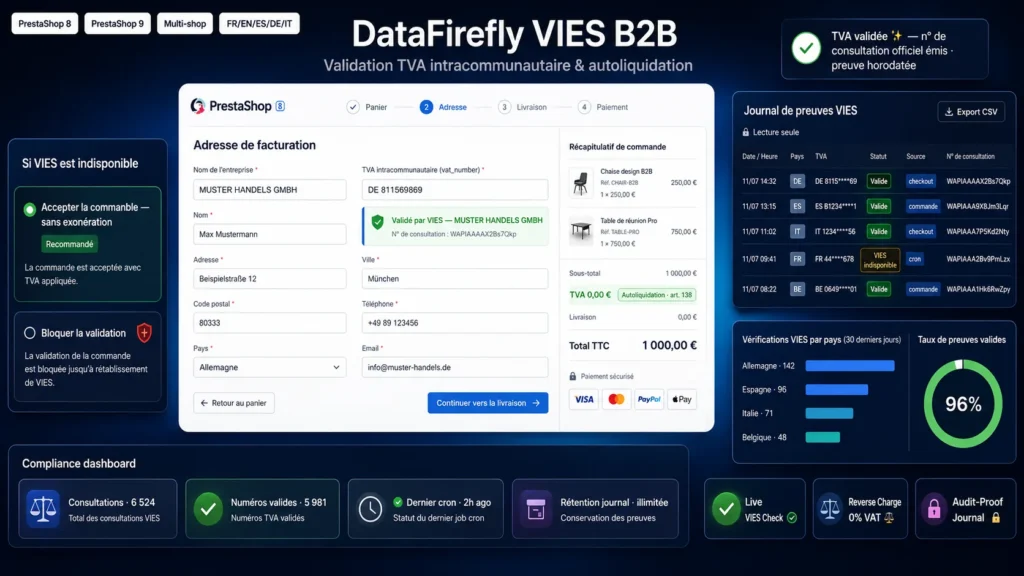Viewport: 1024px width, 576px height.
Task: Click the VISA payment icon
Action: 584,399
